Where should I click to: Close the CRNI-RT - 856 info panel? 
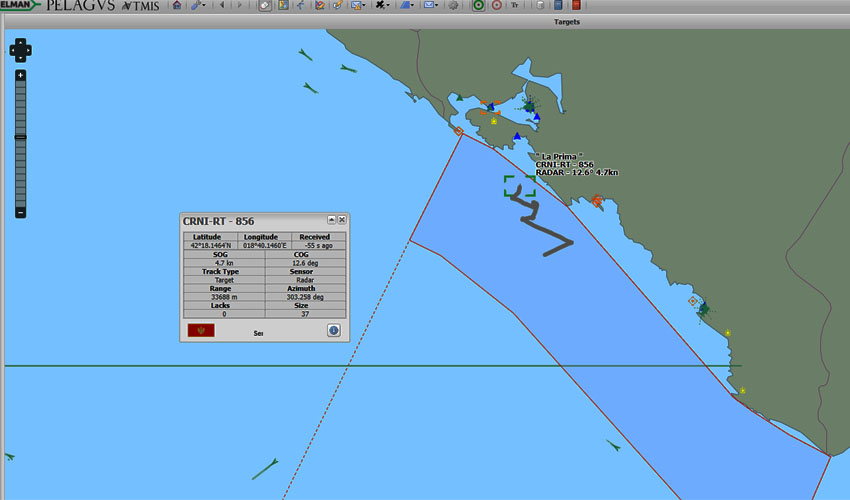coord(342,220)
